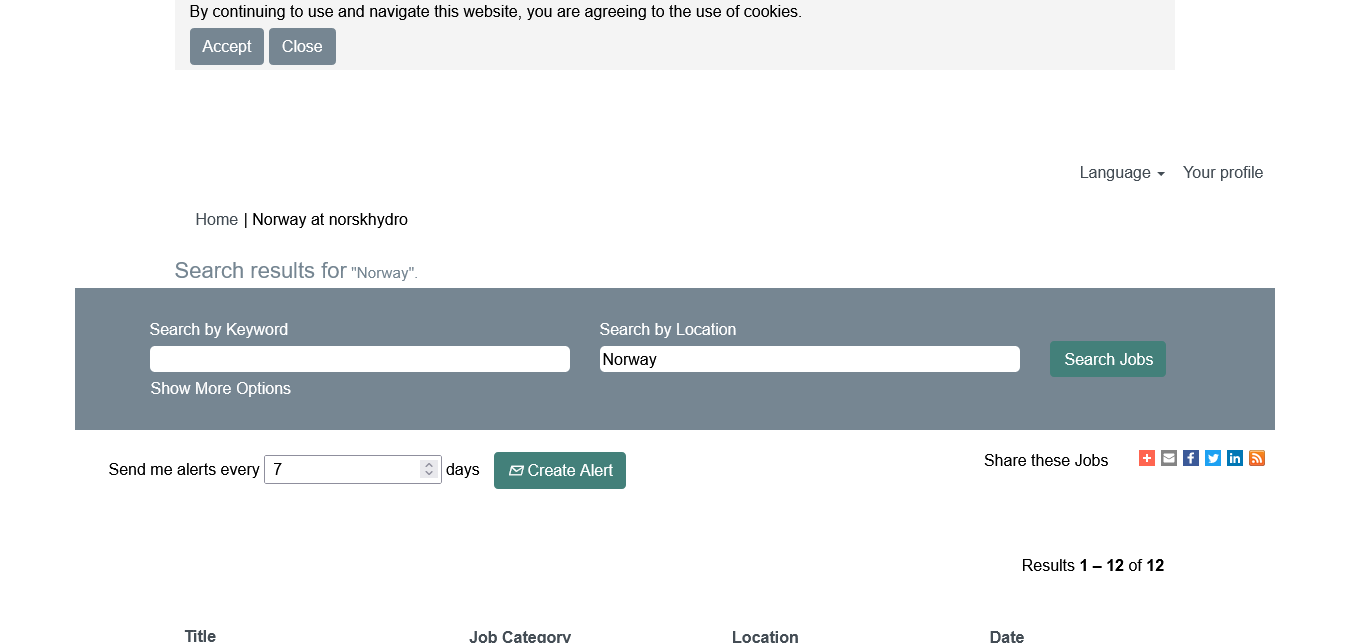Click the Search by Location field

point(809,359)
